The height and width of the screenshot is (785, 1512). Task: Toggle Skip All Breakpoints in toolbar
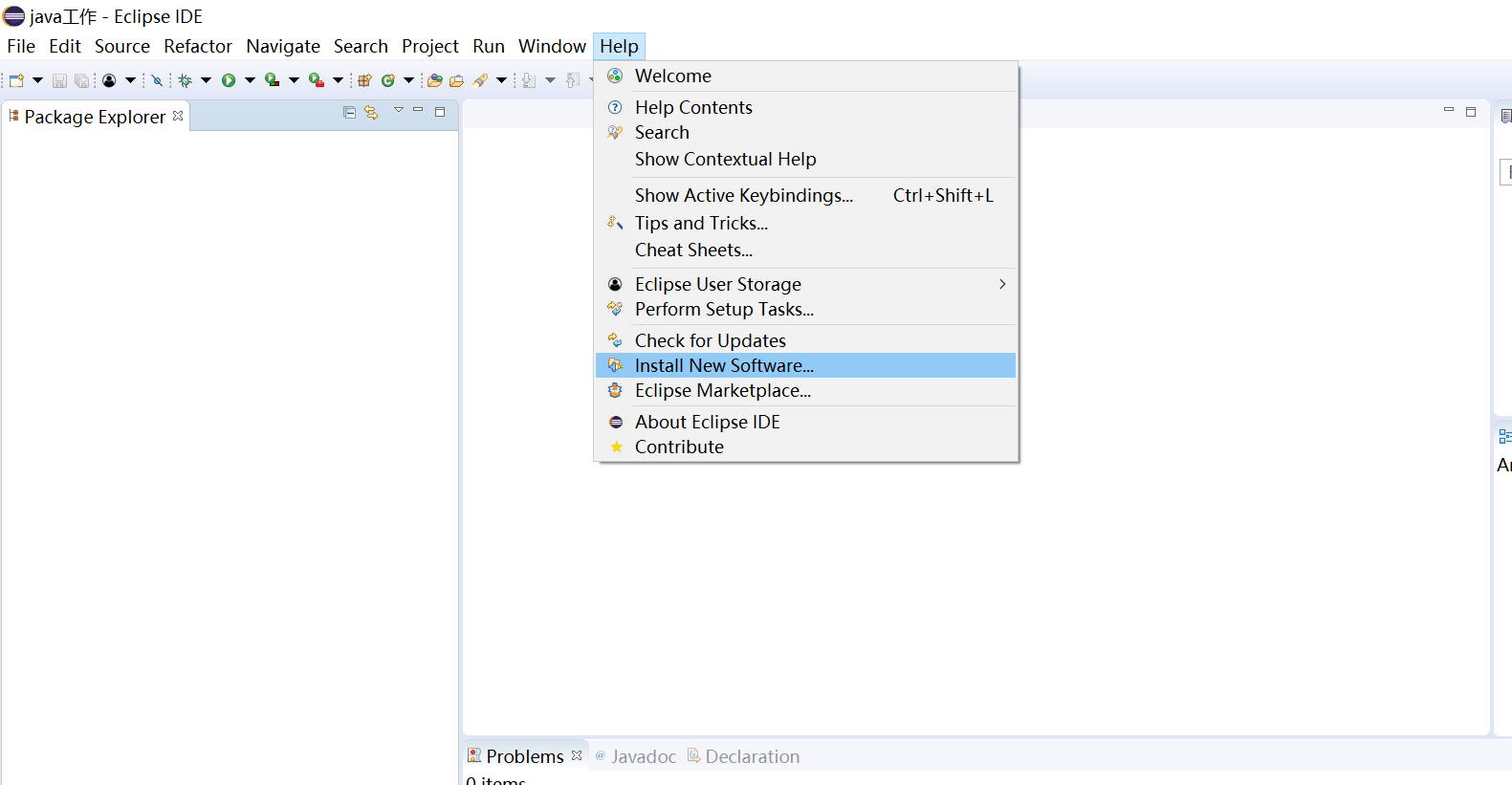coord(157,80)
